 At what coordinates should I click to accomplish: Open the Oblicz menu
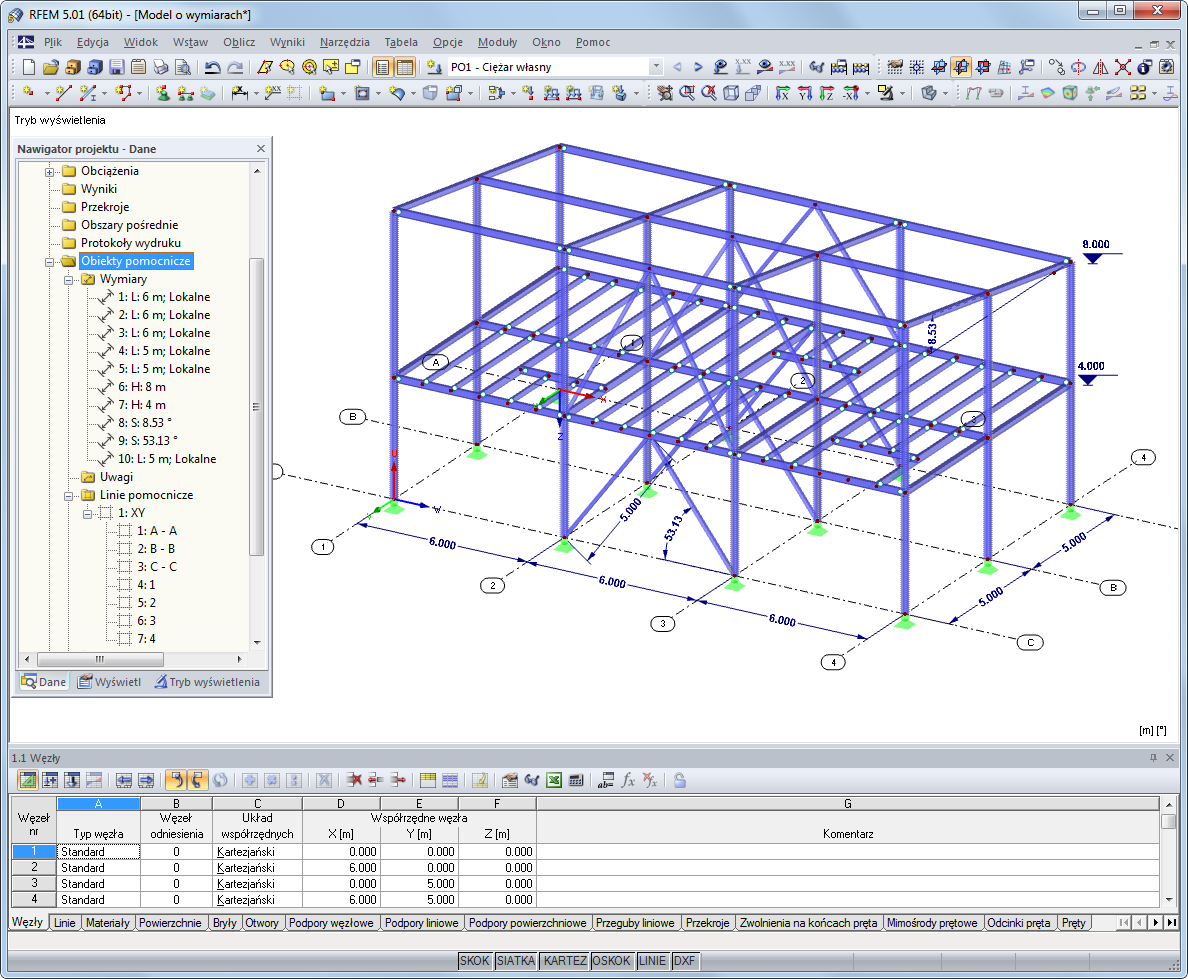point(239,42)
